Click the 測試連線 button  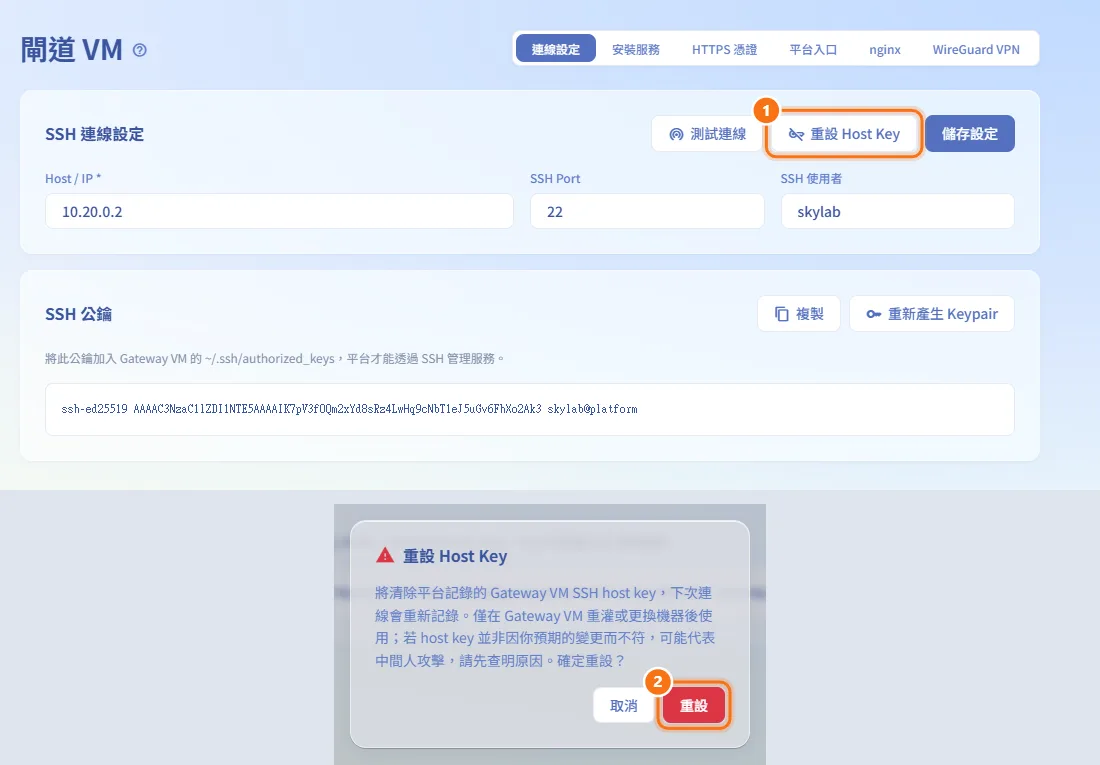(707, 133)
